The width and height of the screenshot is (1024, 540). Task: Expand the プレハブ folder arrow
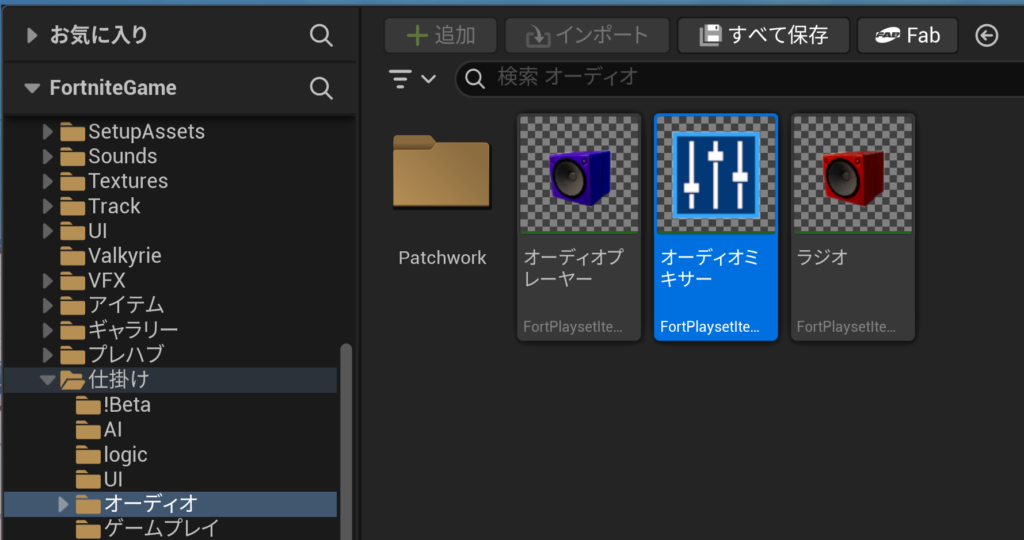pos(47,355)
